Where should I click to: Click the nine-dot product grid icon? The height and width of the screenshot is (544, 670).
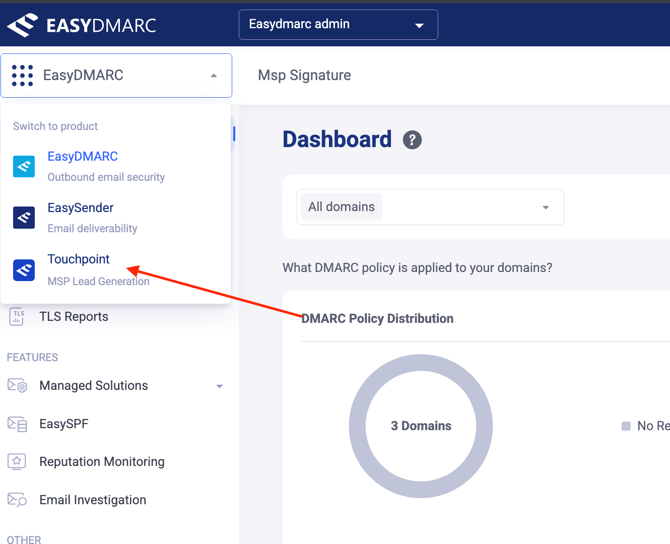pyautogui.click(x=22, y=76)
